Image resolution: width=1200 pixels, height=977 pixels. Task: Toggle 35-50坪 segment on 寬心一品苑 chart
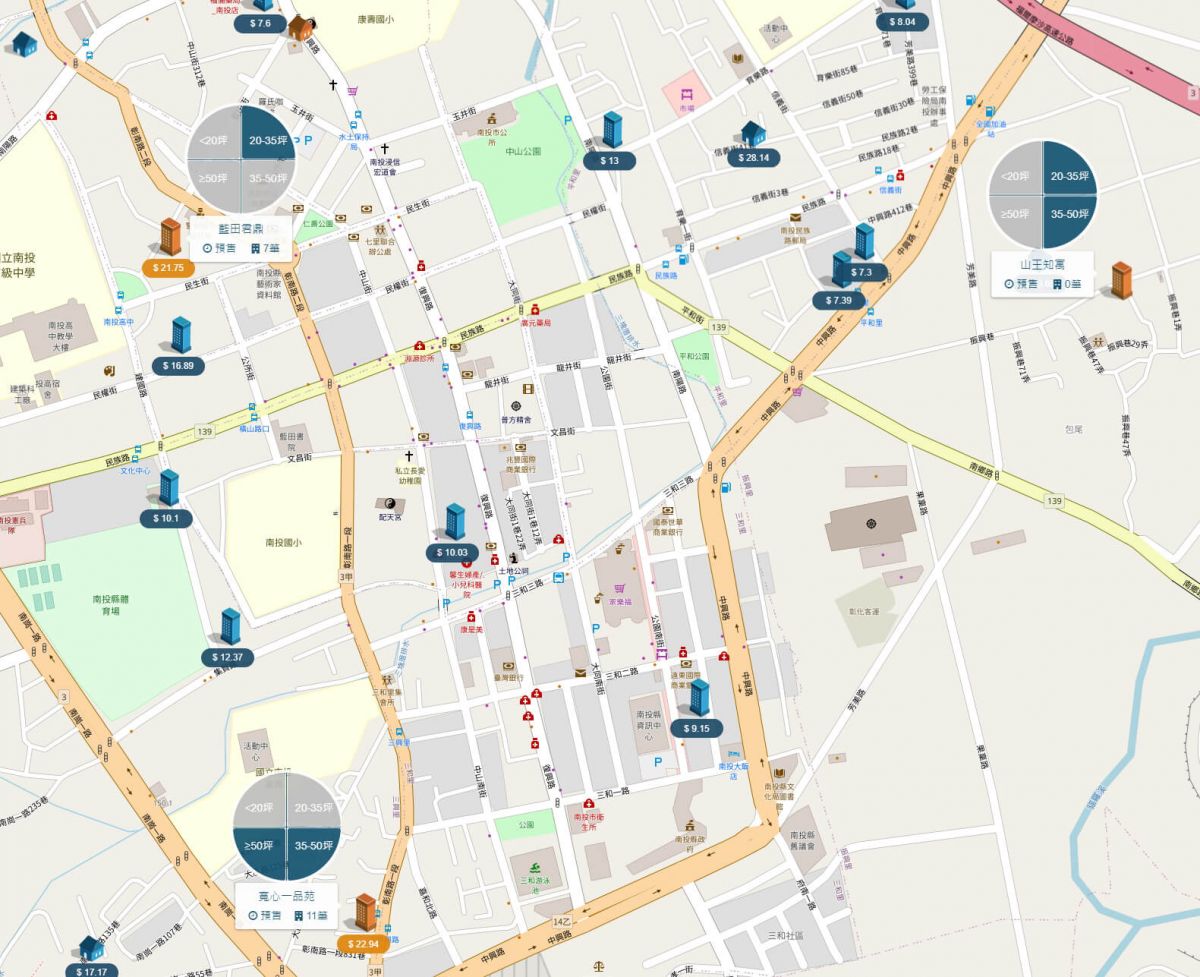[x=314, y=853]
